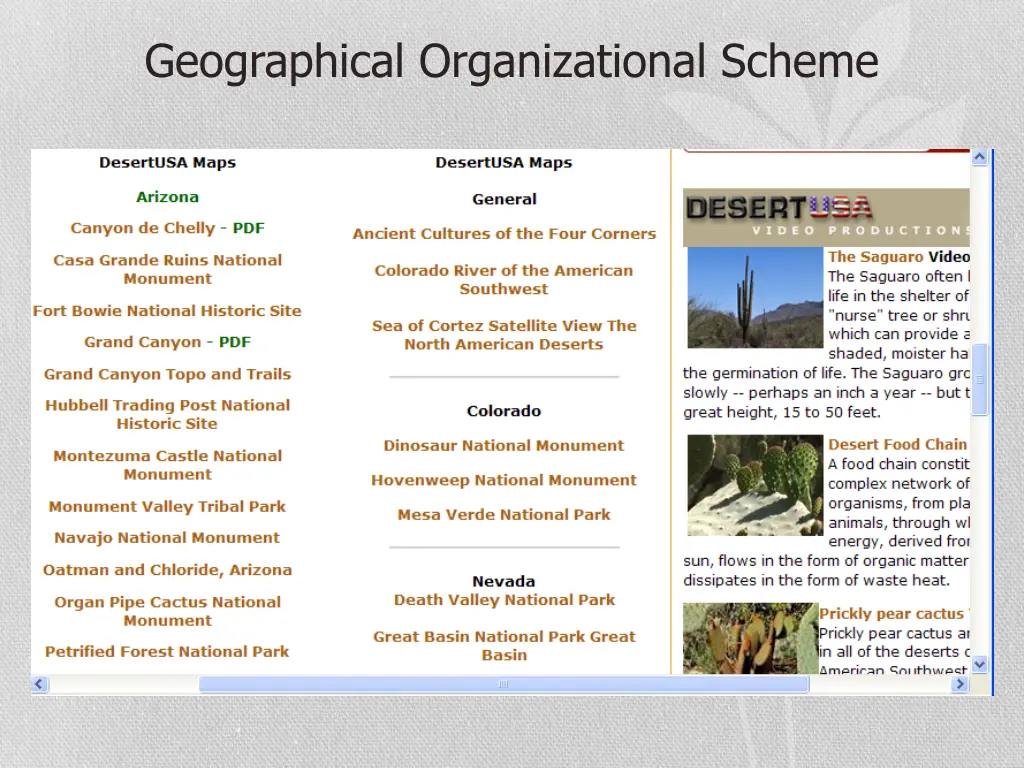
Task: Open Grand Canyon Topo and Trails link
Action: click(167, 374)
